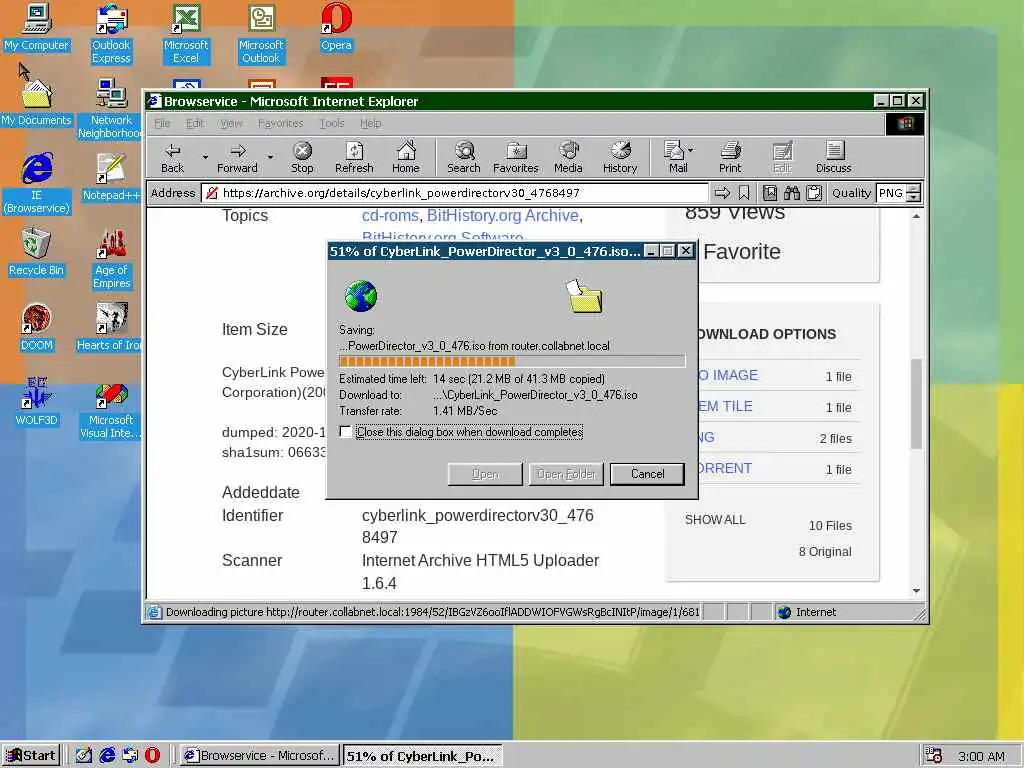Open the History toolbar icon
This screenshot has width=1024, height=768.
[620, 157]
